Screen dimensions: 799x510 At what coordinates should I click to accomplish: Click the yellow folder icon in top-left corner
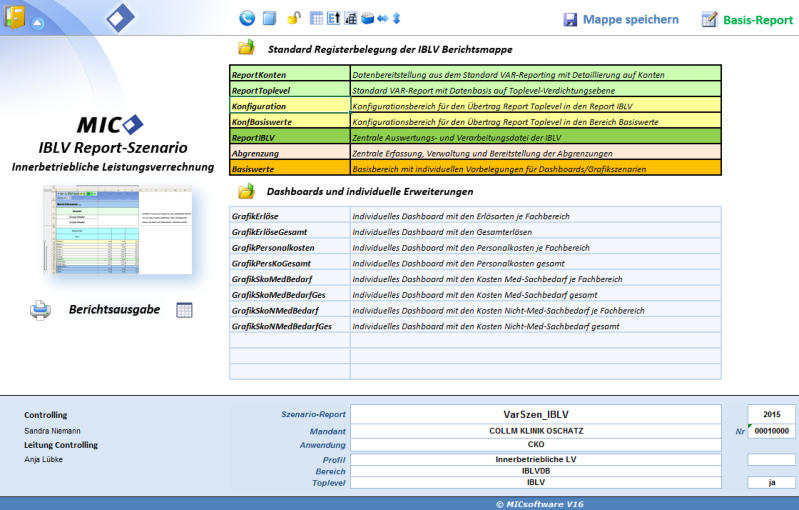(13, 17)
